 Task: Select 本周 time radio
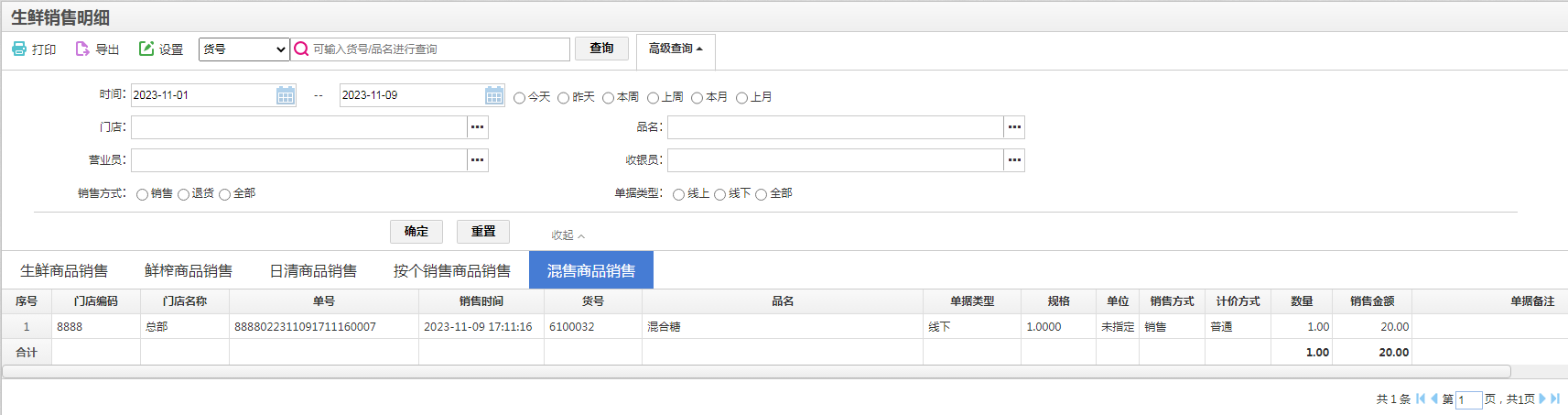(x=608, y=97)
